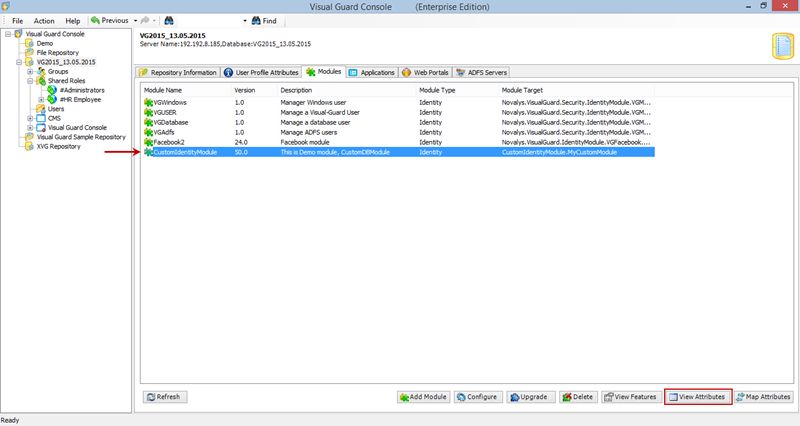The width and height of the screenshot is (800, 426).
Task: Switch to User Profile Attributes tab
Action: coord(261,72)
